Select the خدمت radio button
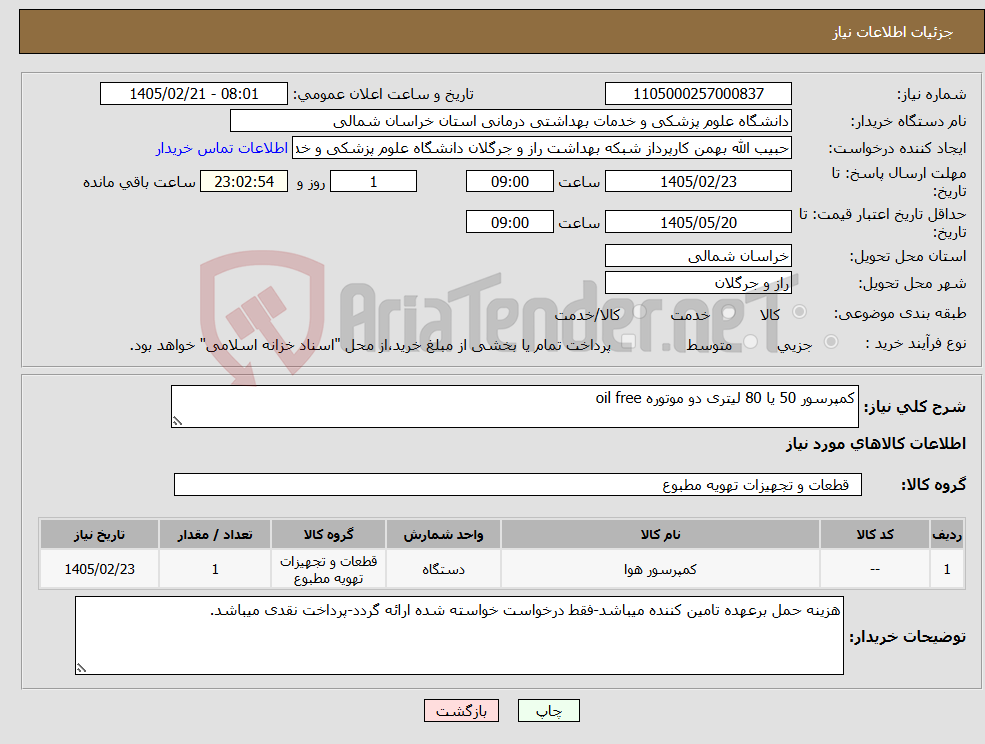 pos(729,312)
